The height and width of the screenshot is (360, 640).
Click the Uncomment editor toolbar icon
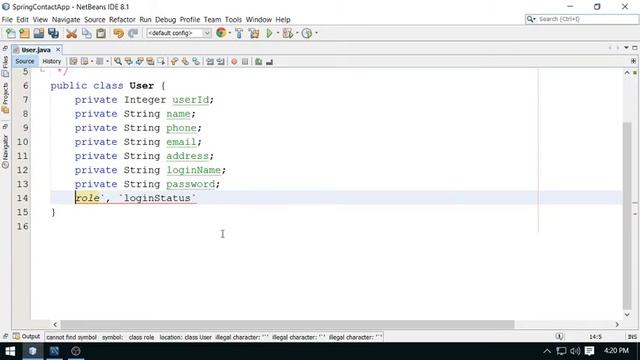(269, 62)
